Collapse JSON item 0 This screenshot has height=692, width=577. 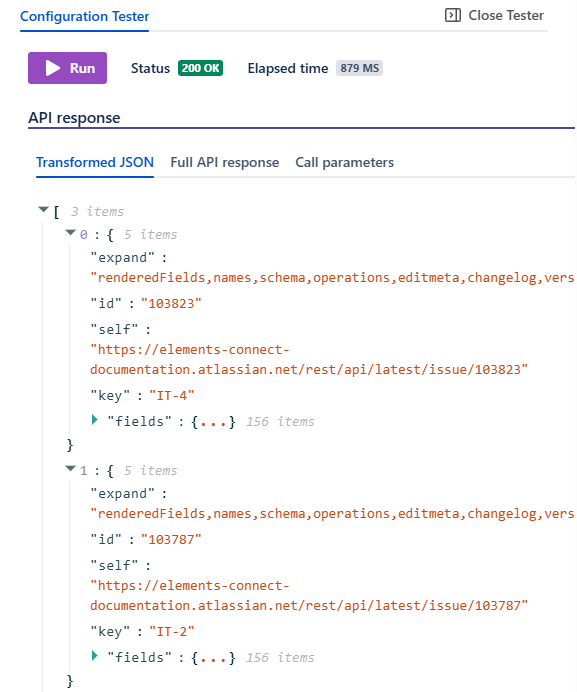70,232
